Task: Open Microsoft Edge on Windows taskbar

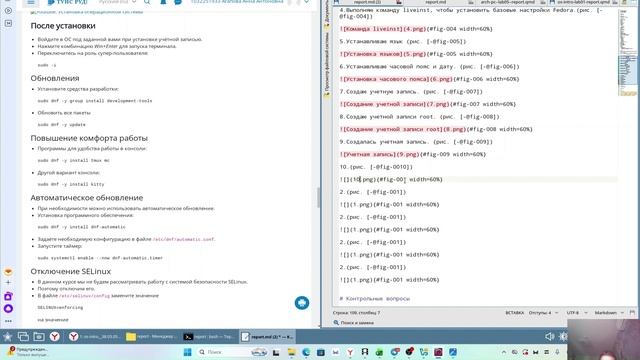Action: pyautogui.click(x=306, y=352)
